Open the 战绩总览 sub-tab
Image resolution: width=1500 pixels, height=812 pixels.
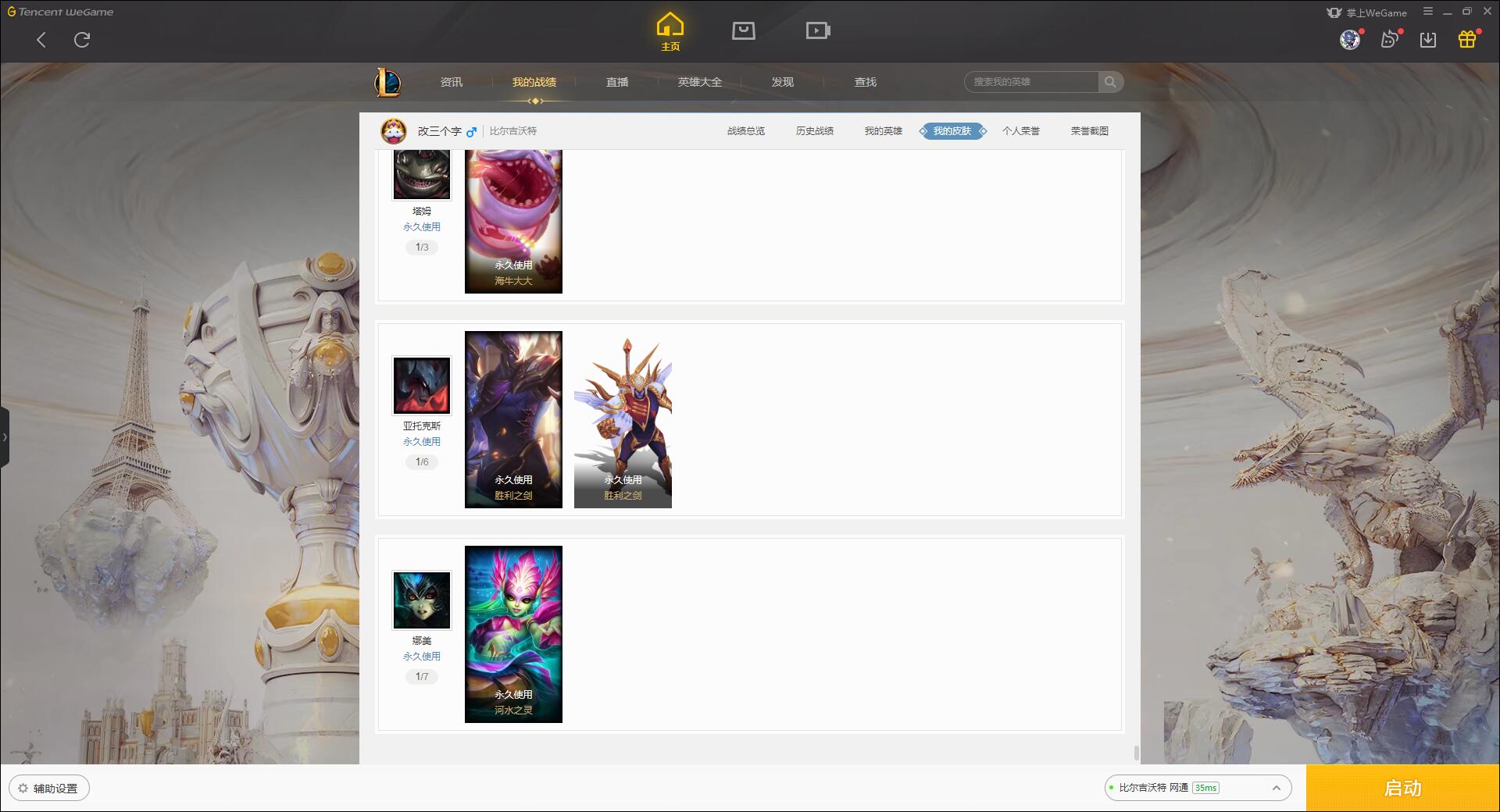coord(746,131)
